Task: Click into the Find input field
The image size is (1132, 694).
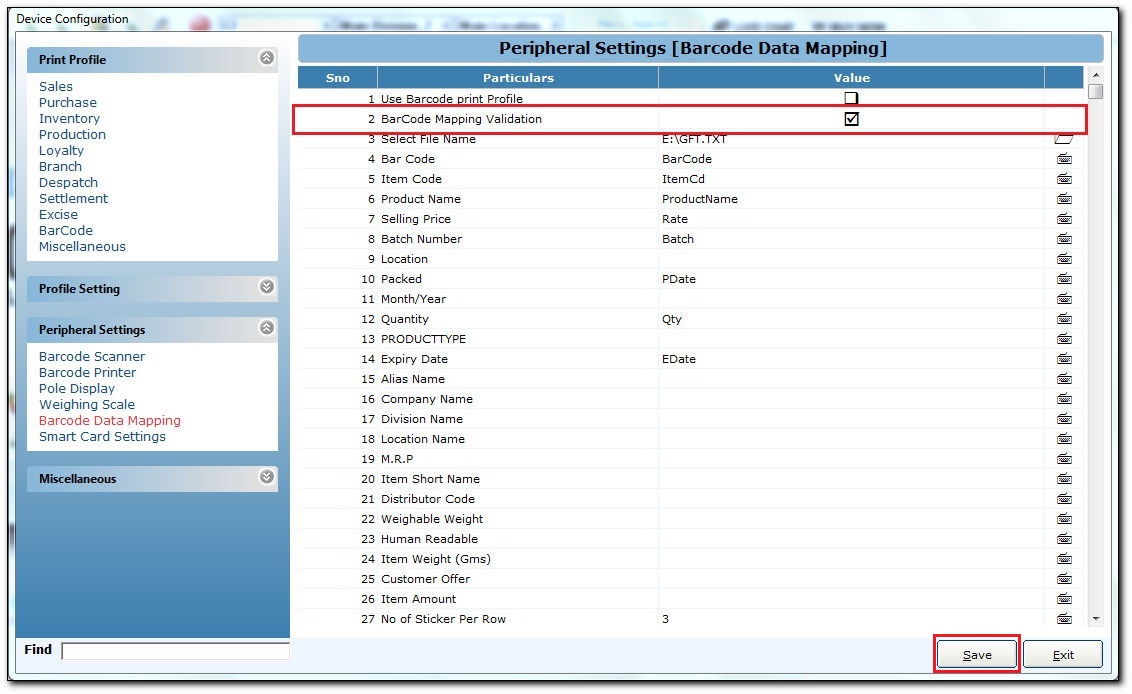Action: click(175, 651)
